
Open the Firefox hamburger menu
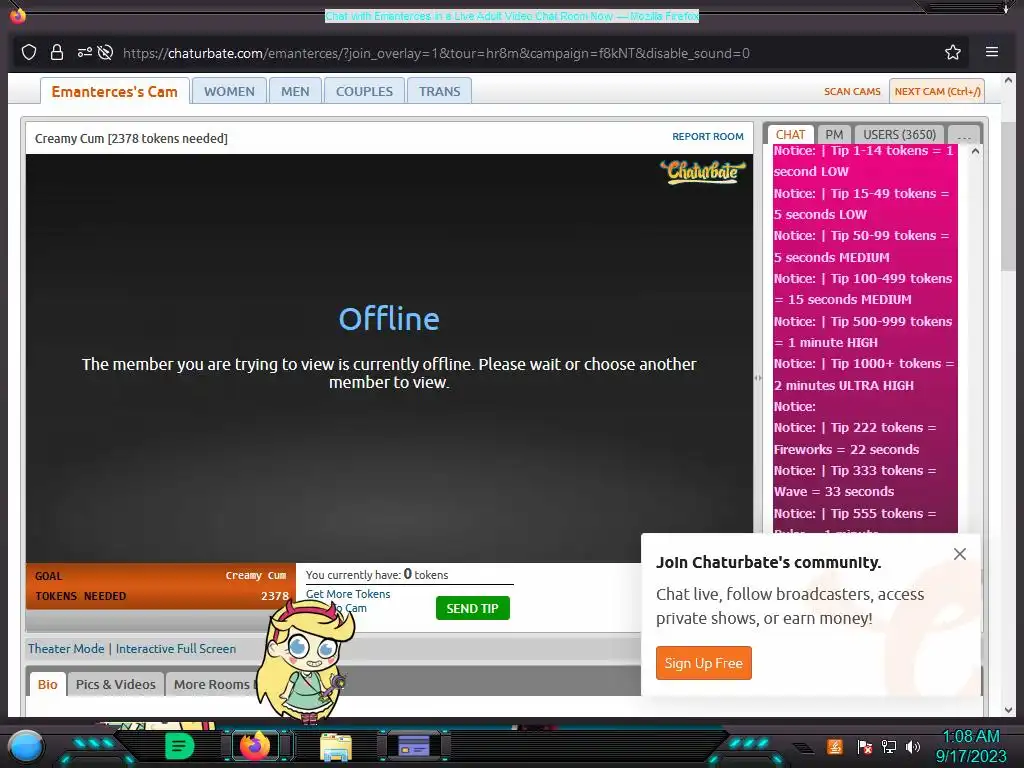[991, 52]
